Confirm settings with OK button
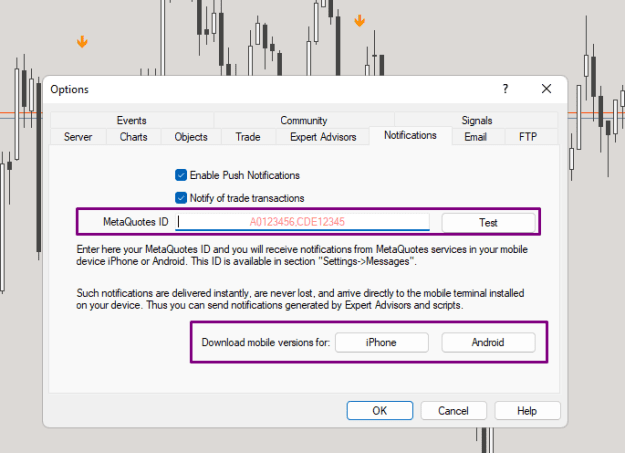625x453 pixels. click(379, 411)
